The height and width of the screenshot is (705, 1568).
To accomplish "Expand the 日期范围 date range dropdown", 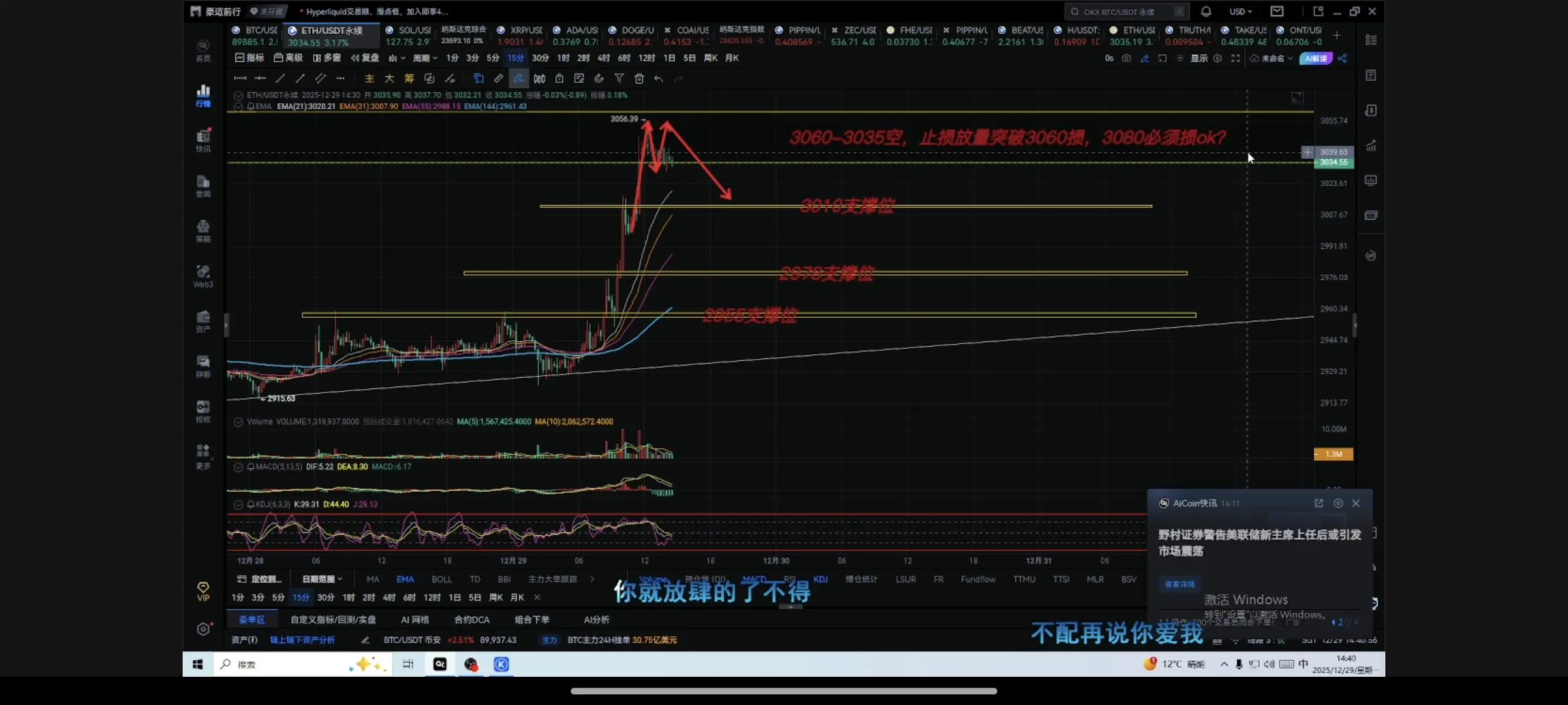I will pyautogui.click(x=321, y=580).
